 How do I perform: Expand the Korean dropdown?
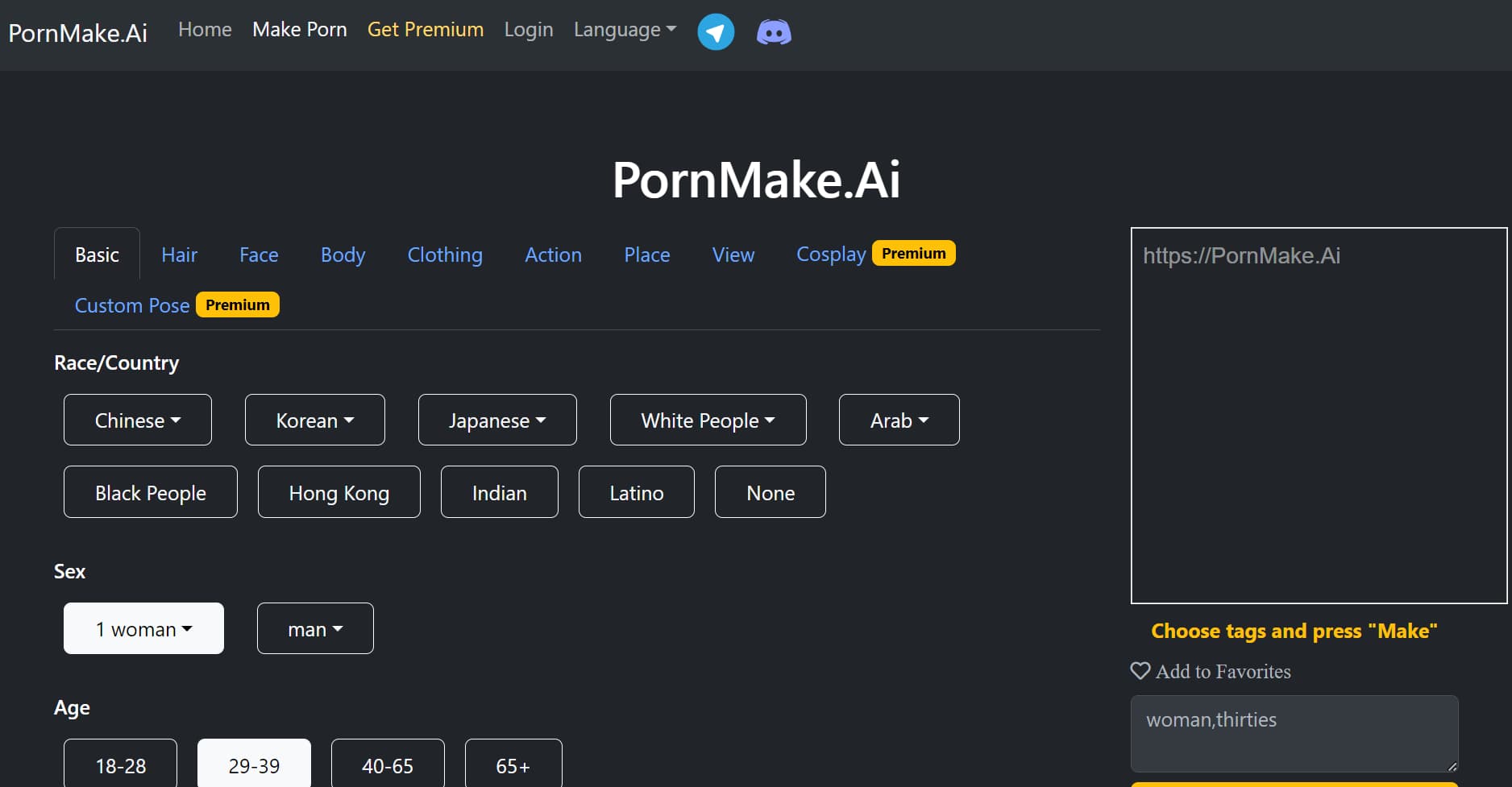pos(315,420)
